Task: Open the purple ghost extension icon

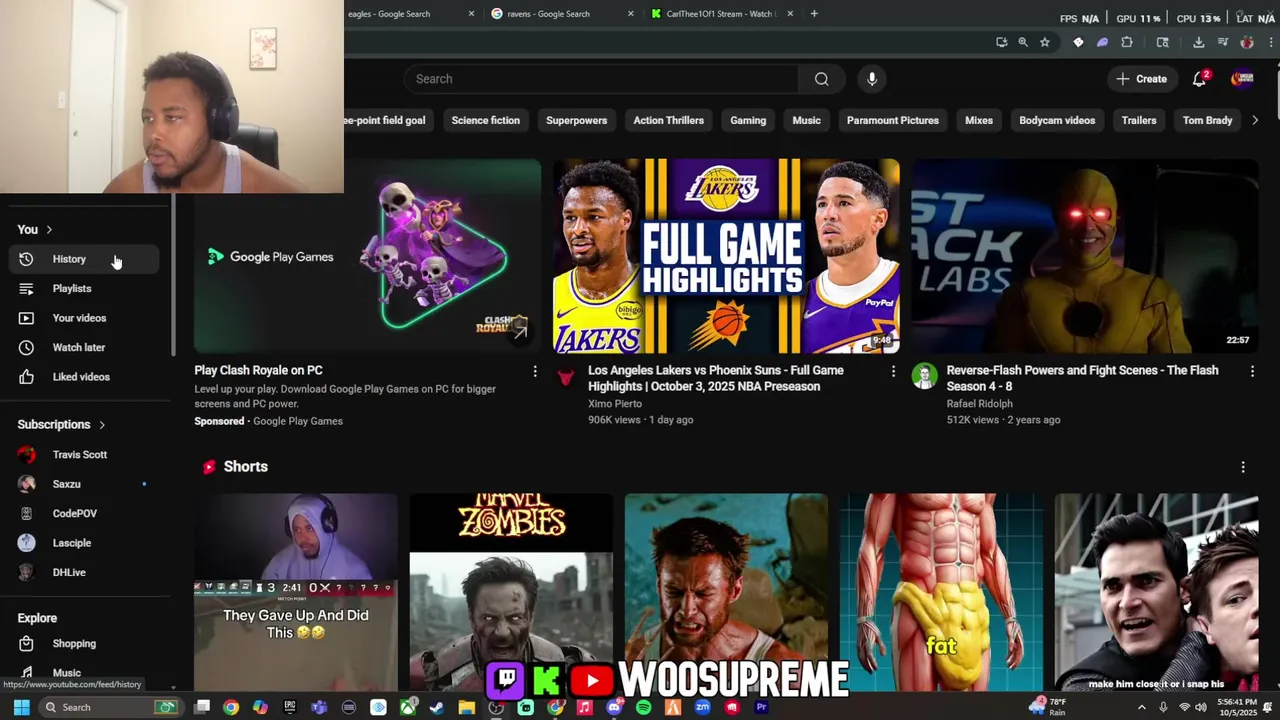Action: [x=1102, y=42]
